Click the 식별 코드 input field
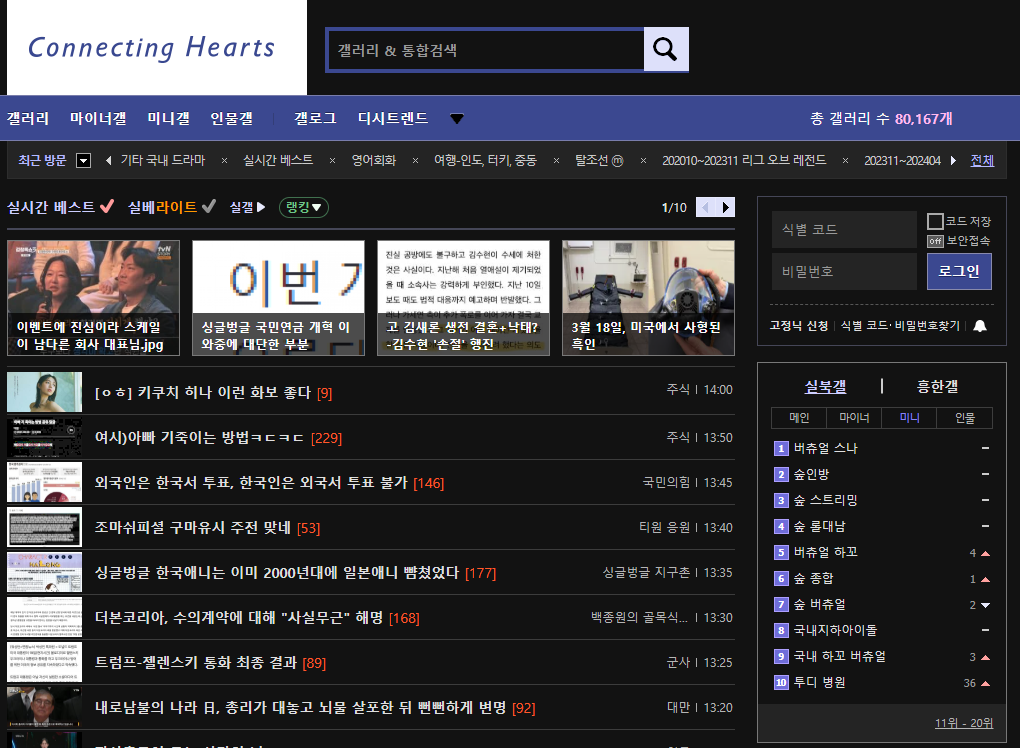 pos(843,229)
